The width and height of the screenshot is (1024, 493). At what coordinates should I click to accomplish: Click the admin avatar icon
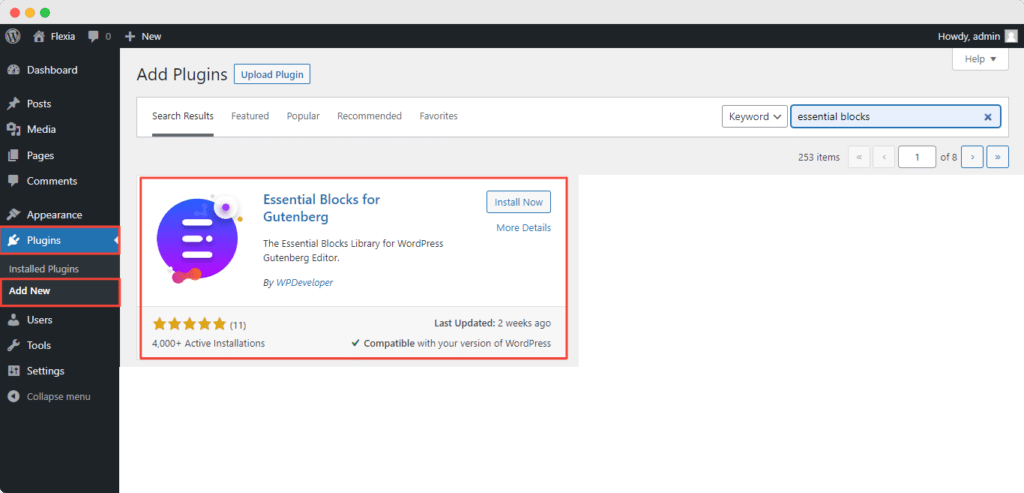click(1011, 36)
